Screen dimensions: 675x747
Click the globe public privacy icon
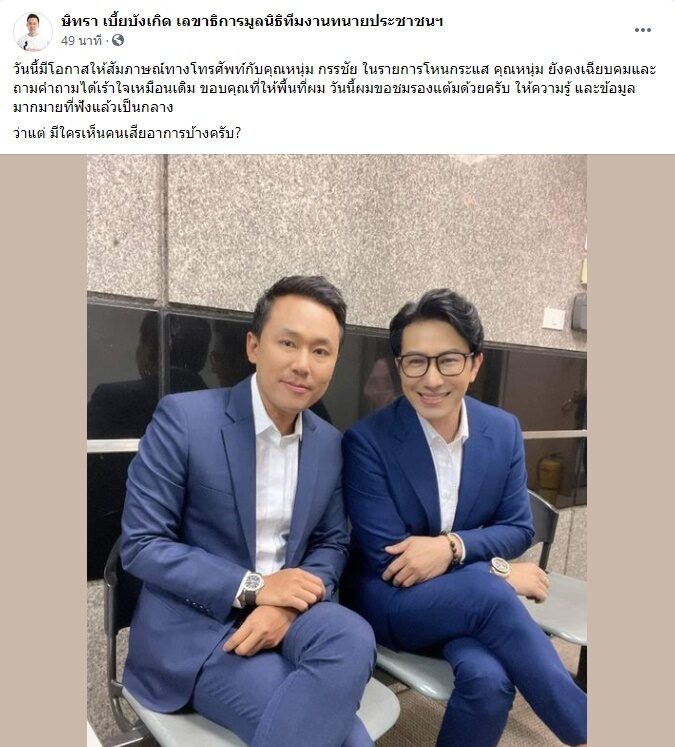118,40
